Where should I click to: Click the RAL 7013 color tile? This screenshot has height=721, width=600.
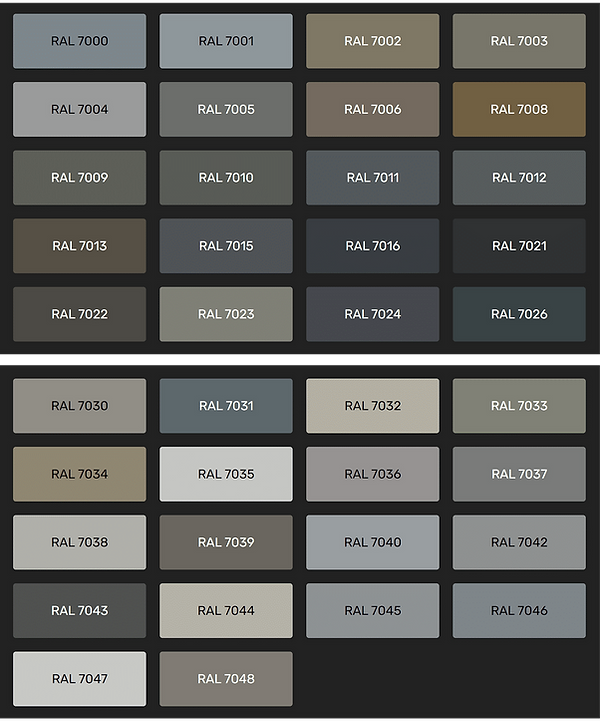[x=80, y=245]
